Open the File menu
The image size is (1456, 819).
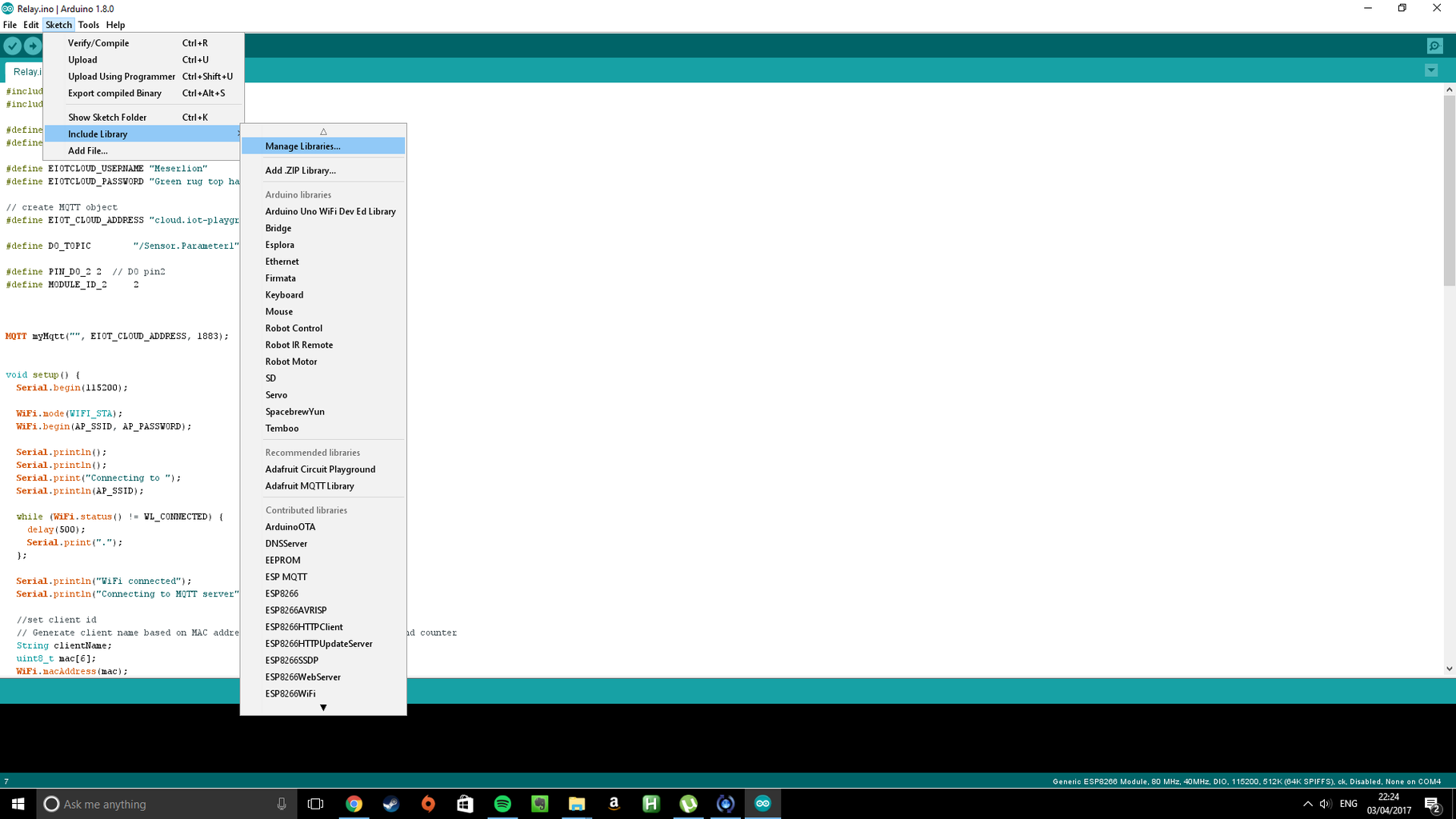10,25
